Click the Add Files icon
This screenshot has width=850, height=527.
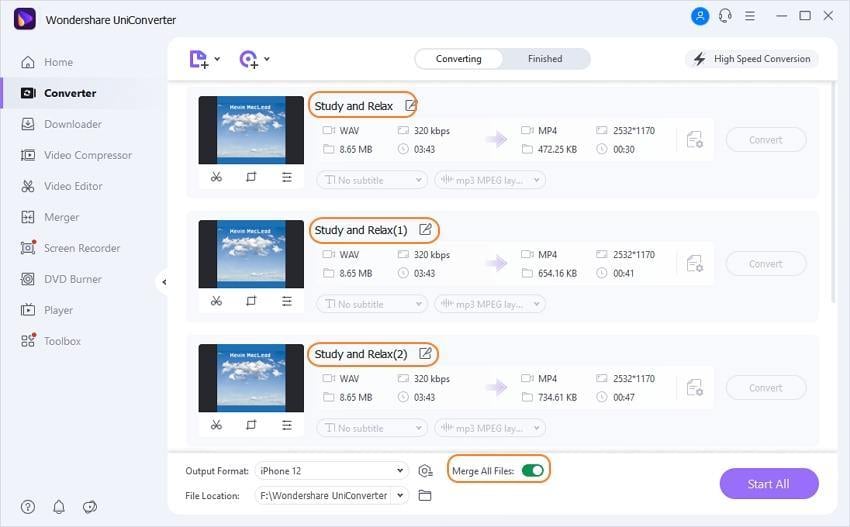[198, 59]
